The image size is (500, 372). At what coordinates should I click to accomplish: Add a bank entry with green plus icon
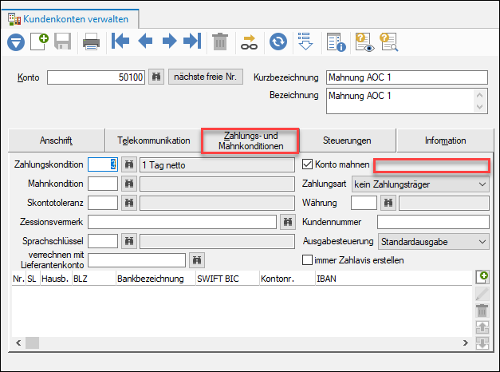482,277
